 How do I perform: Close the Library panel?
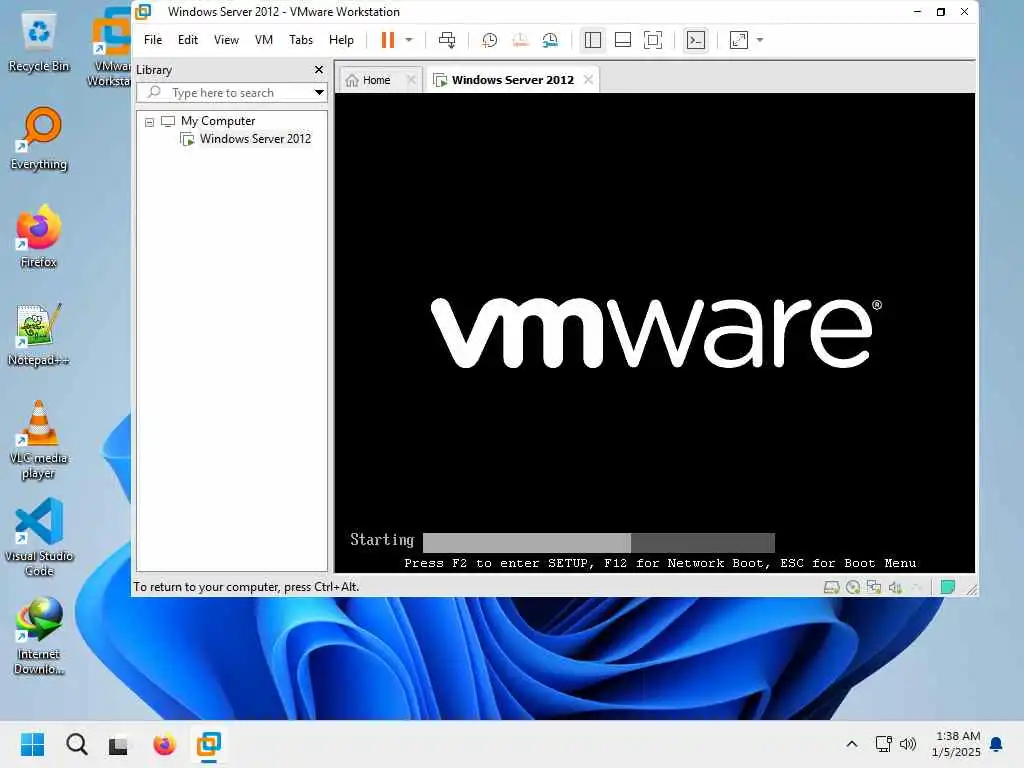click(319, 69)
